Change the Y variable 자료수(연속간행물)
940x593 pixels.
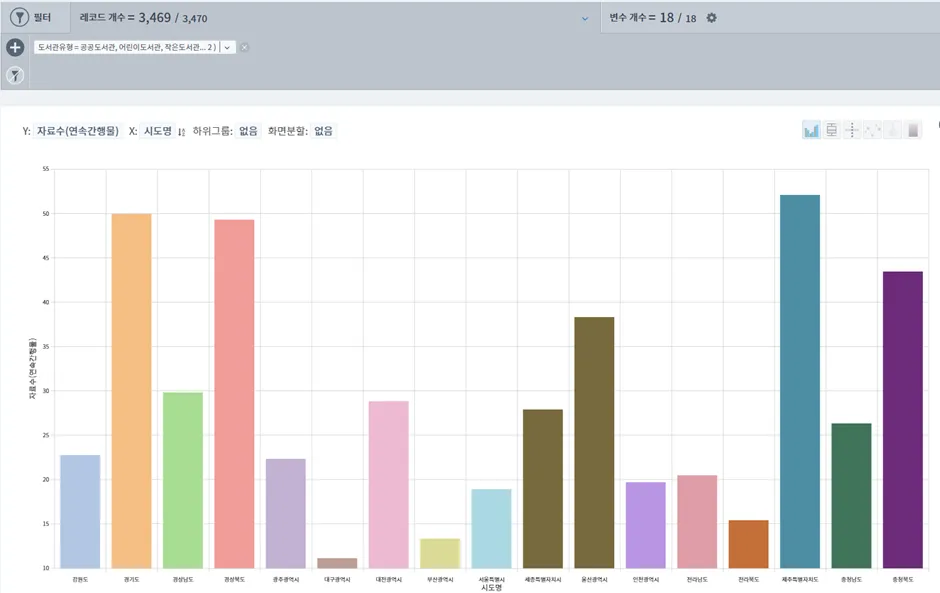click(78, 131)
